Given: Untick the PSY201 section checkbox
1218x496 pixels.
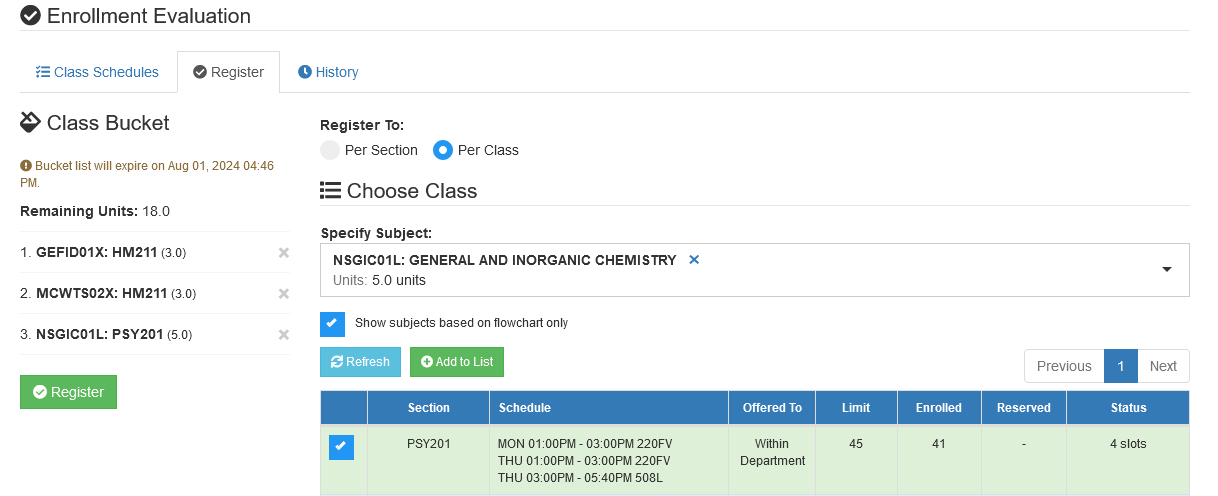Looking at the screenshot, I should pyautogui.click(x=341, y=447).
